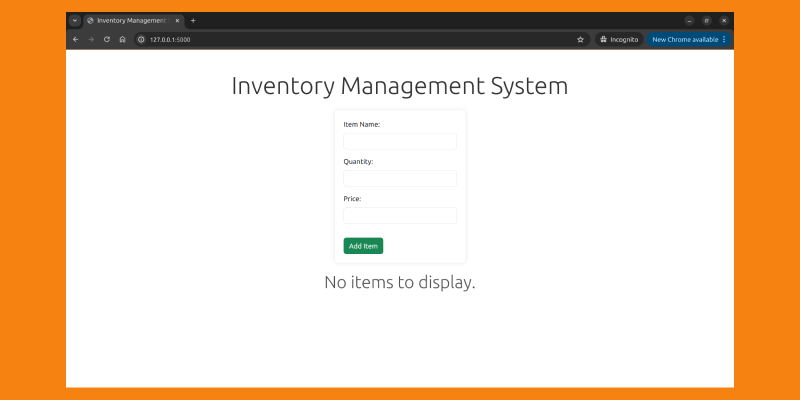
Task: Click the Price: label
Action: click(x=352, y=198)
